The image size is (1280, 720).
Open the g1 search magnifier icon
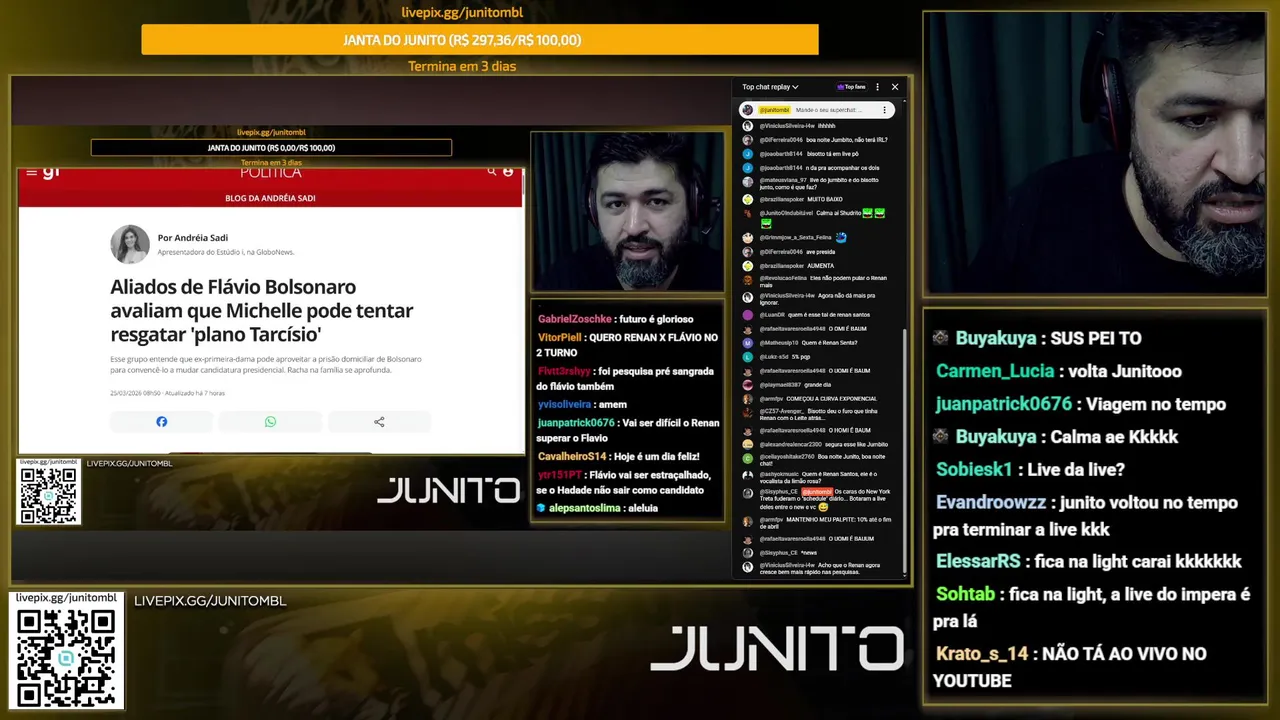(x=491, y=172)
